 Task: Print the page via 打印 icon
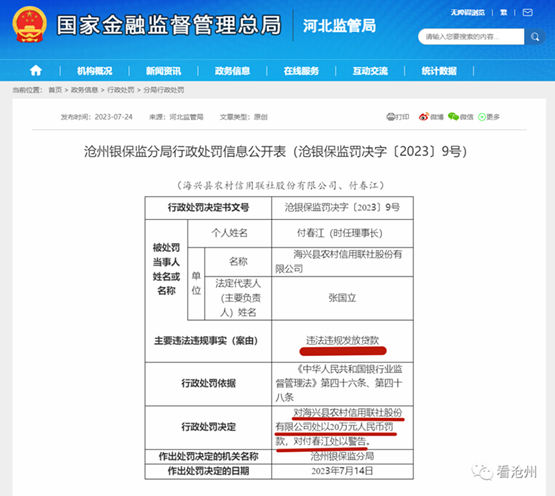398,117
